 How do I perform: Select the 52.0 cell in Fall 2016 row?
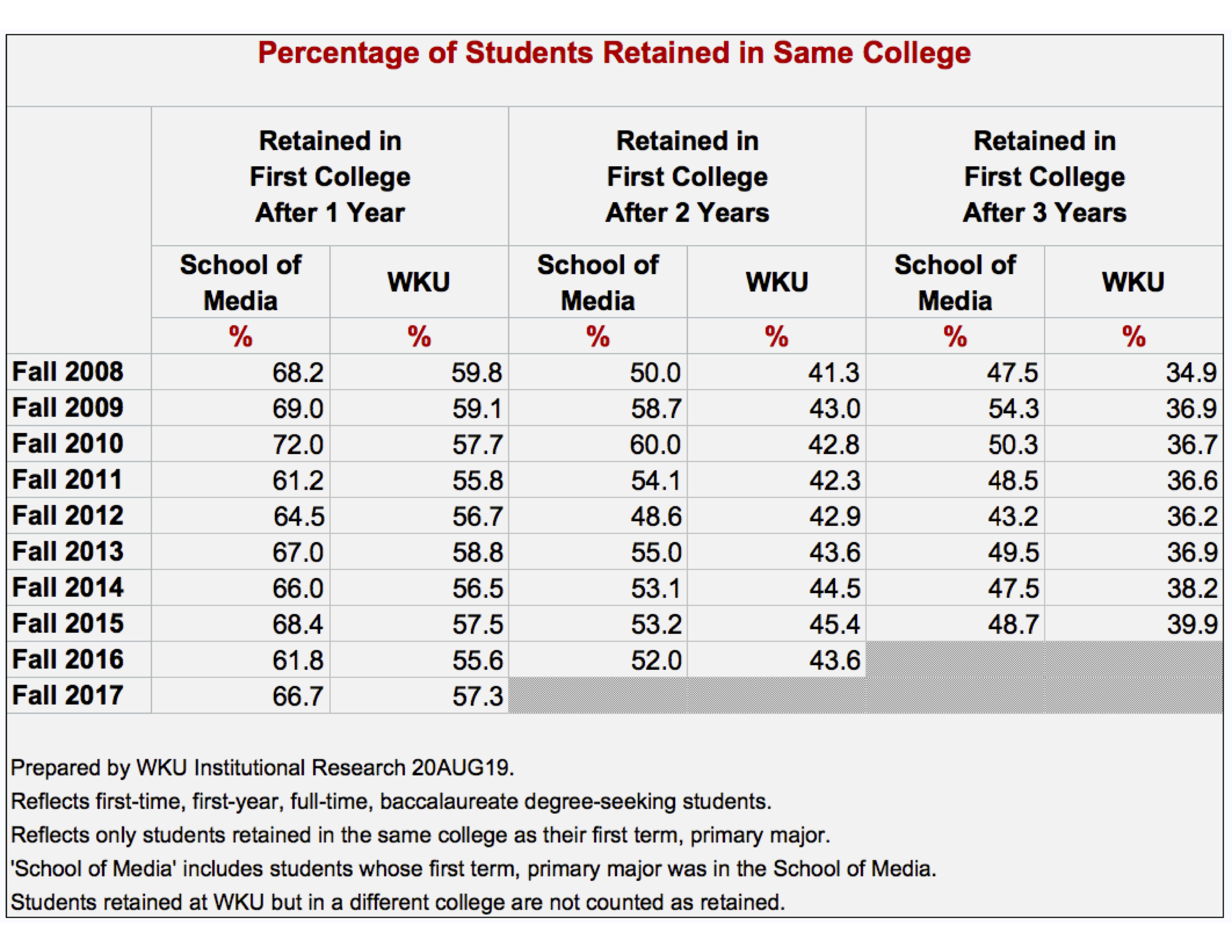656,660
